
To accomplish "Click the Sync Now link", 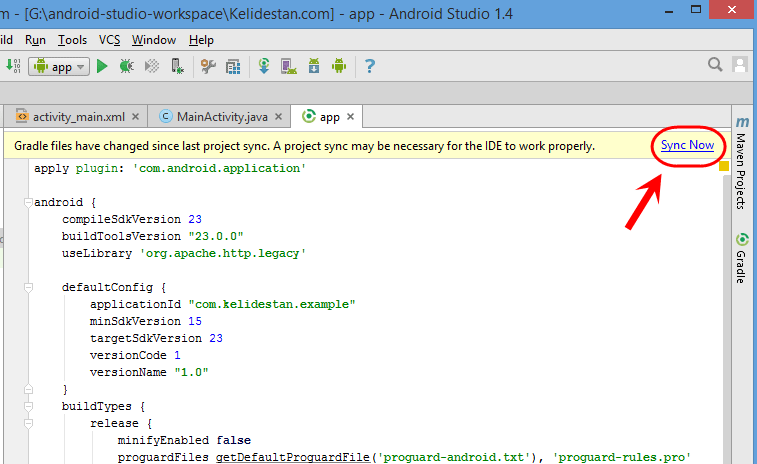I will [687, 145].
